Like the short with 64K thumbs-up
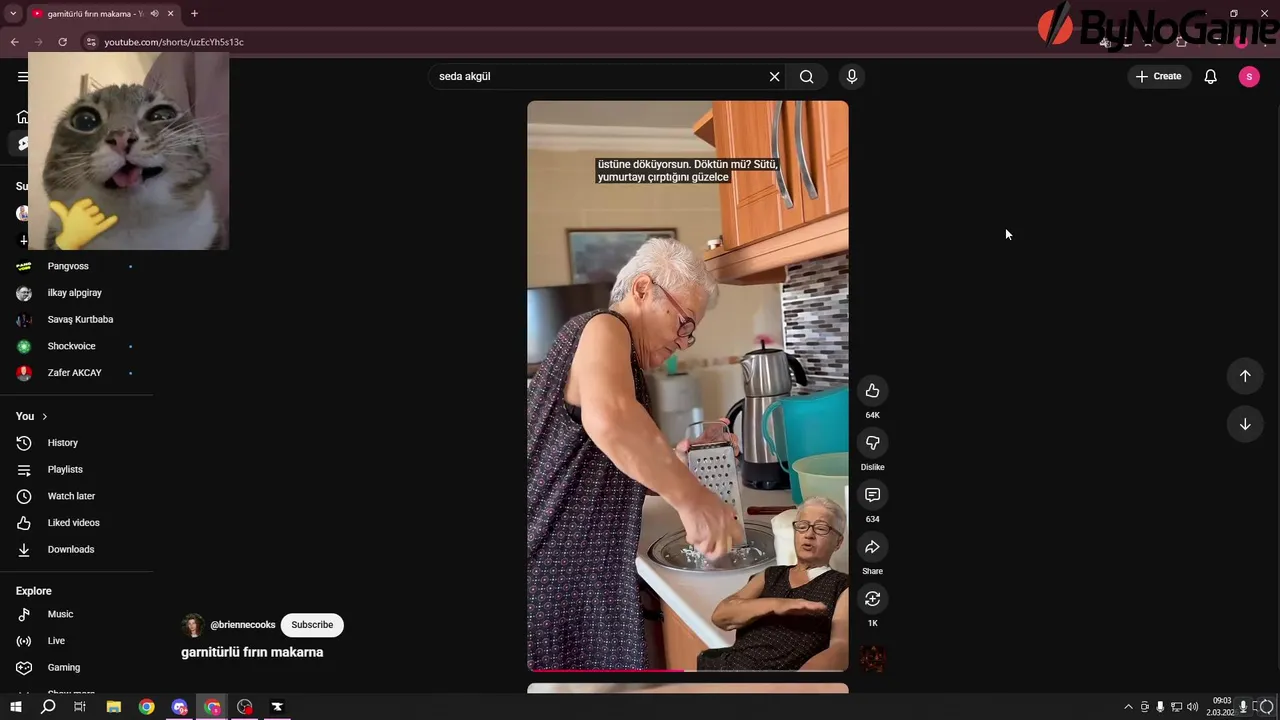This screenshot has height=720, width=1280. click(872, 391)
